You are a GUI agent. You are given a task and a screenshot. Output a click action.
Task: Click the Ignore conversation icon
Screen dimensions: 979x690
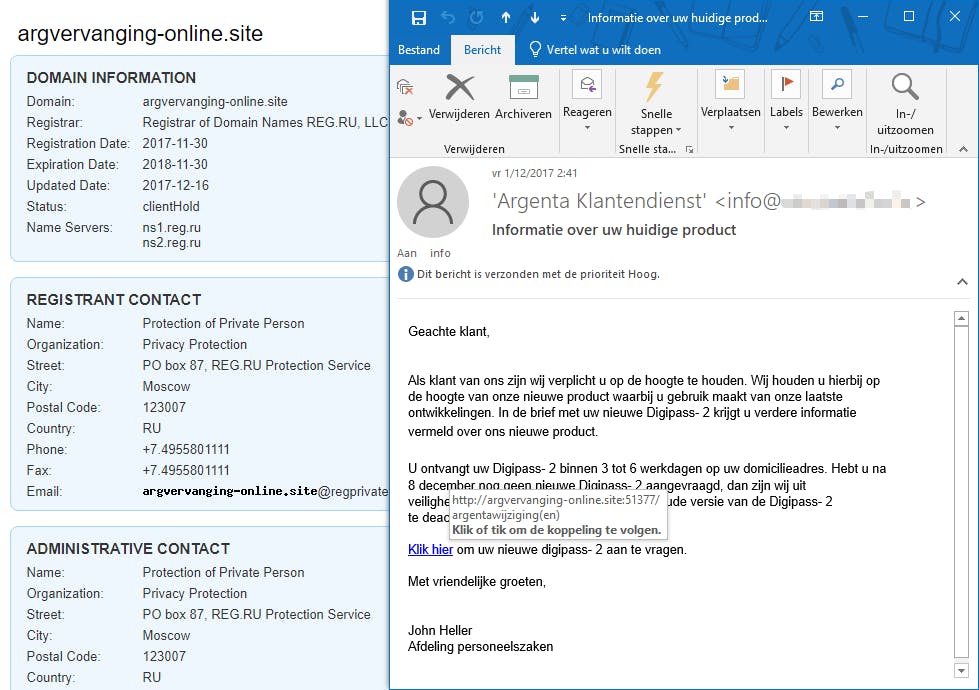[x=405, y=87]
